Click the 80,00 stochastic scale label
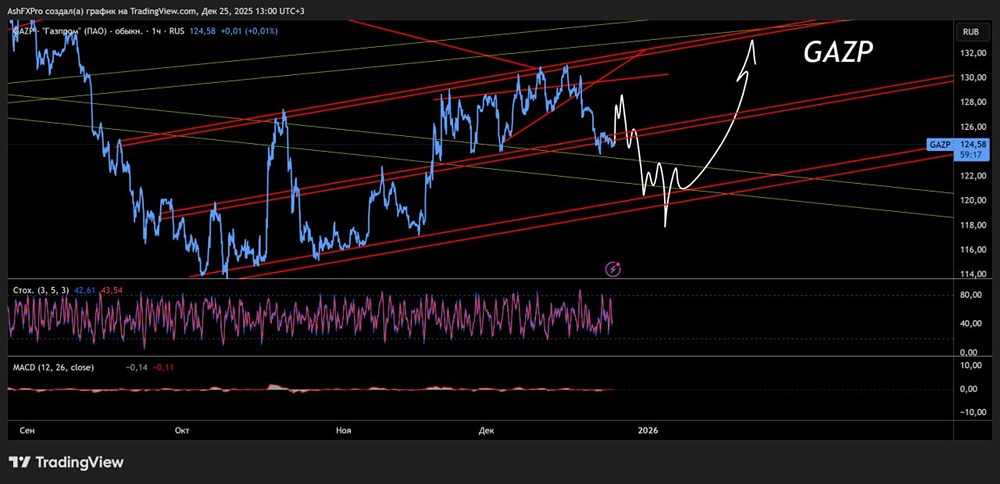This screenshot has width=1000, height=484. [972, 295]
